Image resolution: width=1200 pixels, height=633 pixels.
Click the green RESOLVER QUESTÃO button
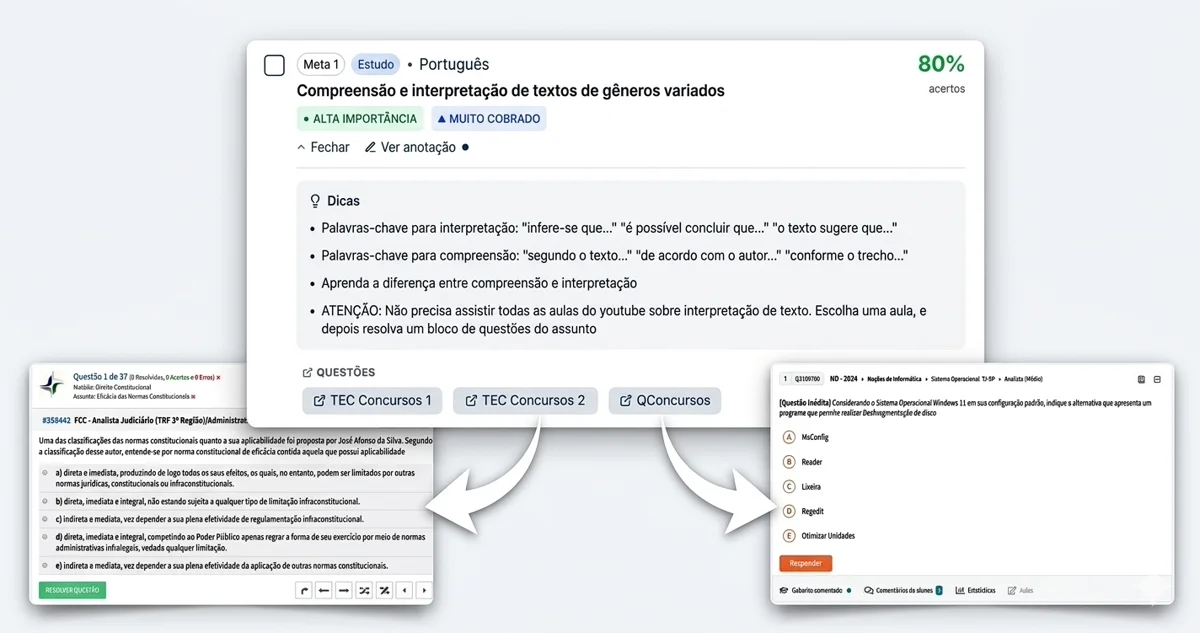(70, 590)
